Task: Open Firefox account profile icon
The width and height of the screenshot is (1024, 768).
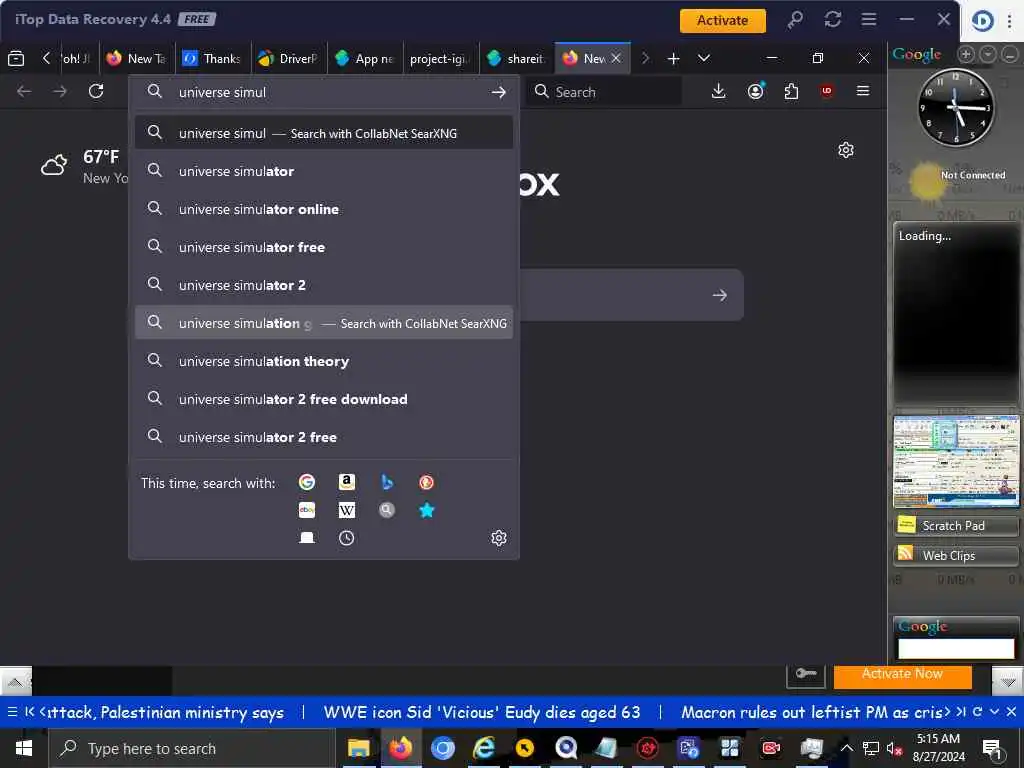Action: [x=756, y=91]
